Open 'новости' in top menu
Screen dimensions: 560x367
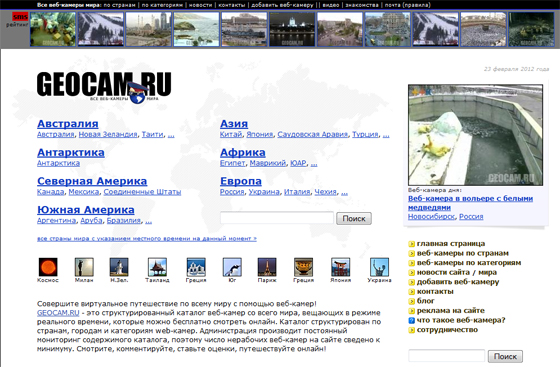coord(200,5)
